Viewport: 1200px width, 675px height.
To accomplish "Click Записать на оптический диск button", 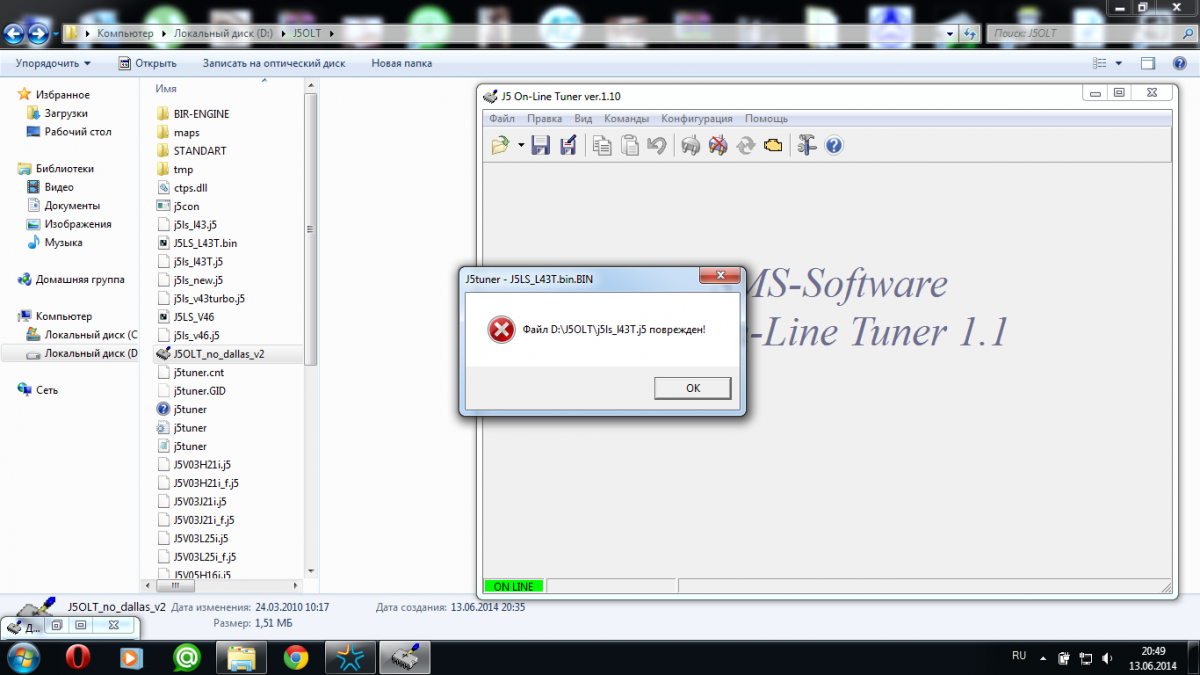I will 274,63.
